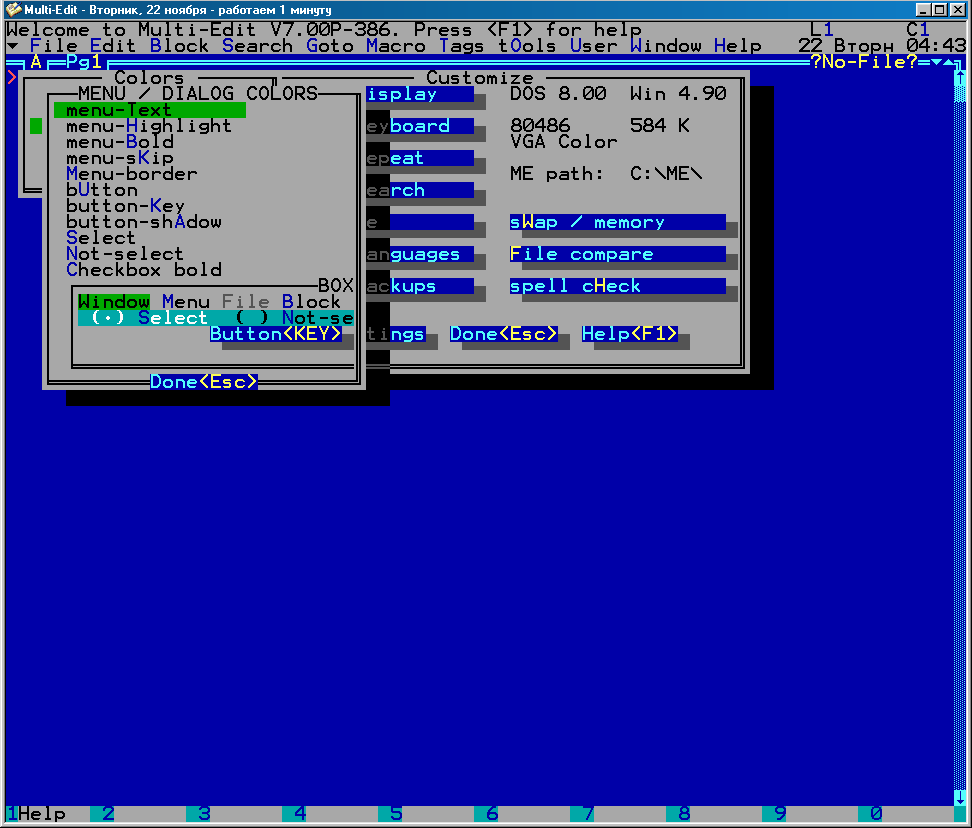Open the system menu triangle before File
Image resolution: width=972 pixels, height=828 pixels.
12,46
